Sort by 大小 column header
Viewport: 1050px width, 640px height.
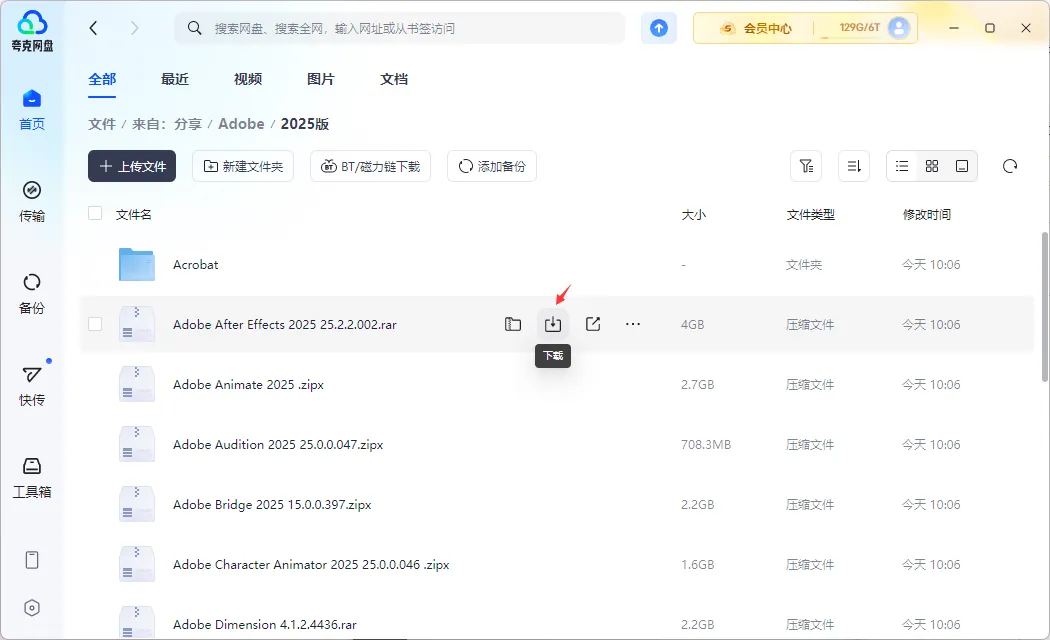click(x=694, y=214)
